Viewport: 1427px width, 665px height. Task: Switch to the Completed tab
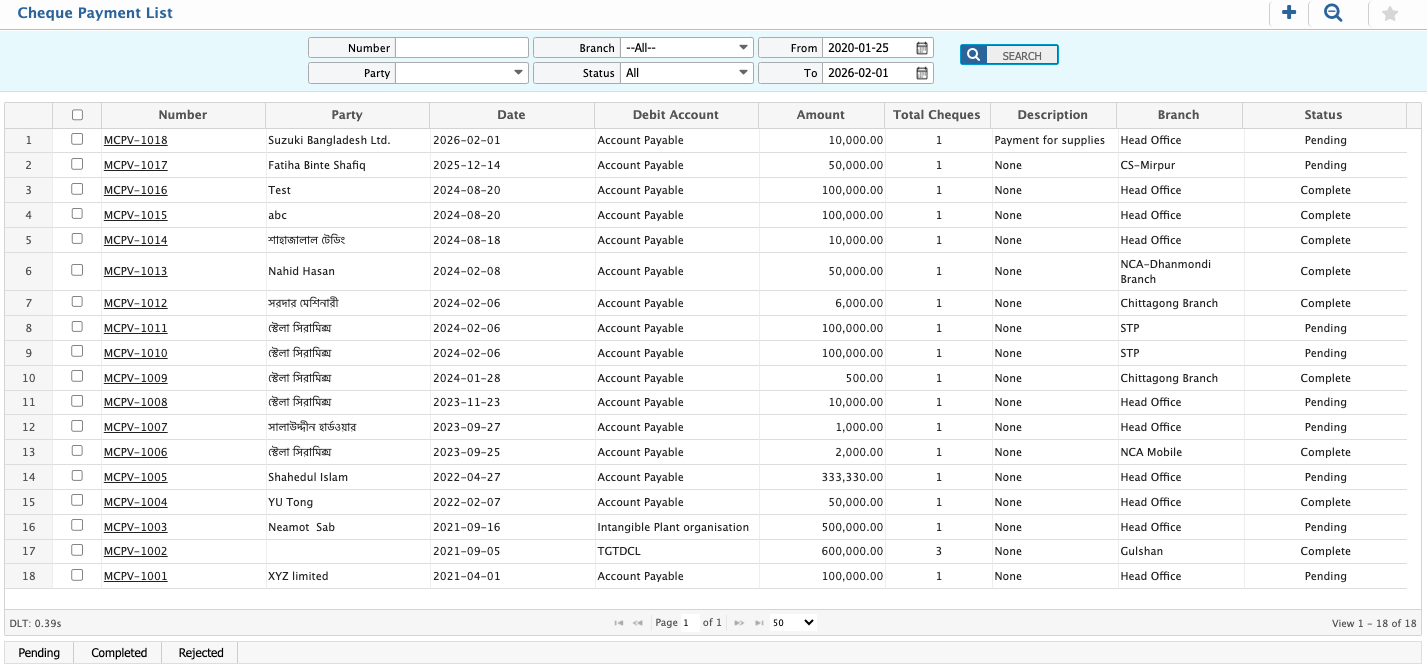(119, 653)
